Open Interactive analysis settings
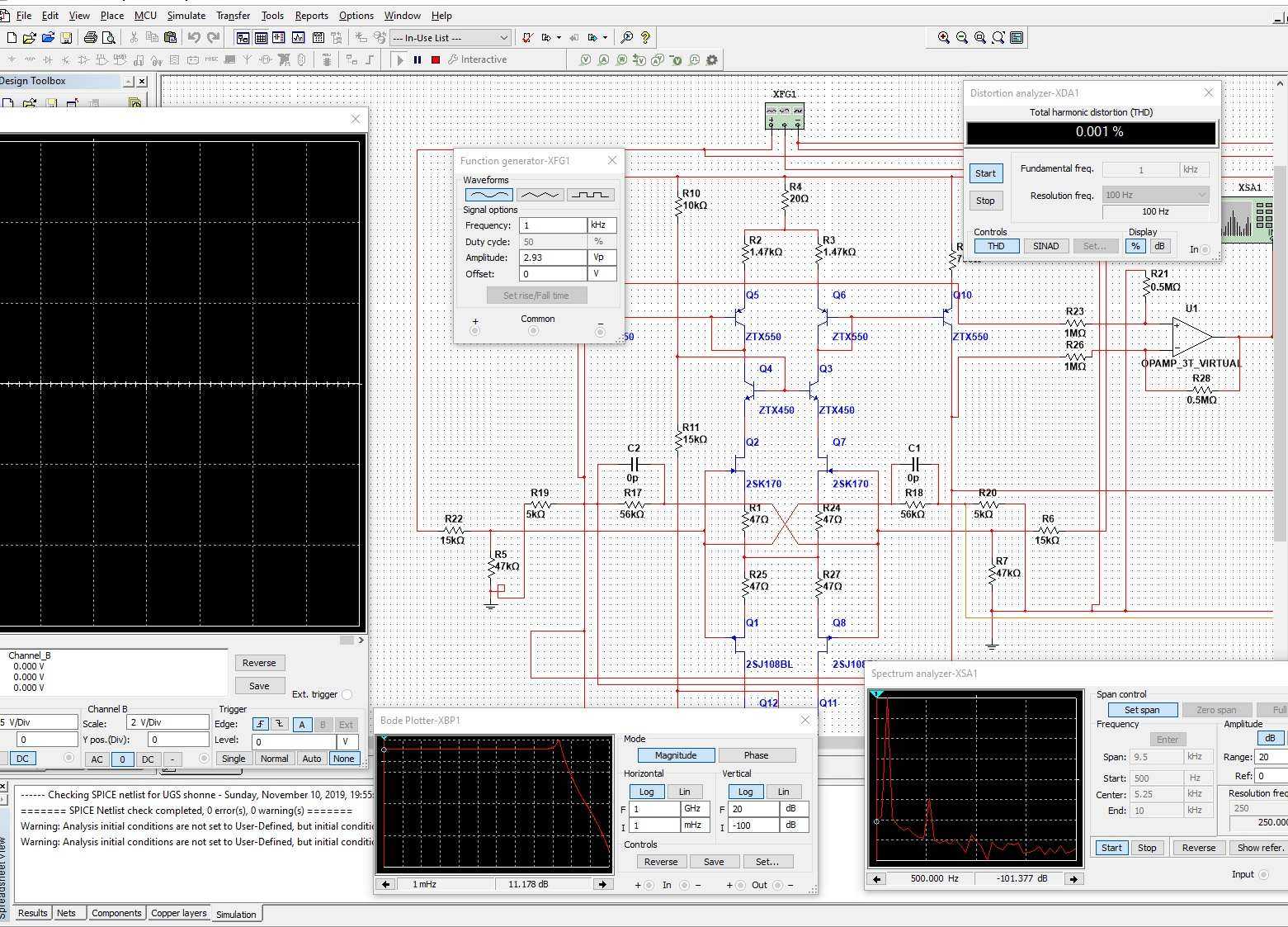The width and height of the screenshot is (1288, 927). (x=478, y=59)
